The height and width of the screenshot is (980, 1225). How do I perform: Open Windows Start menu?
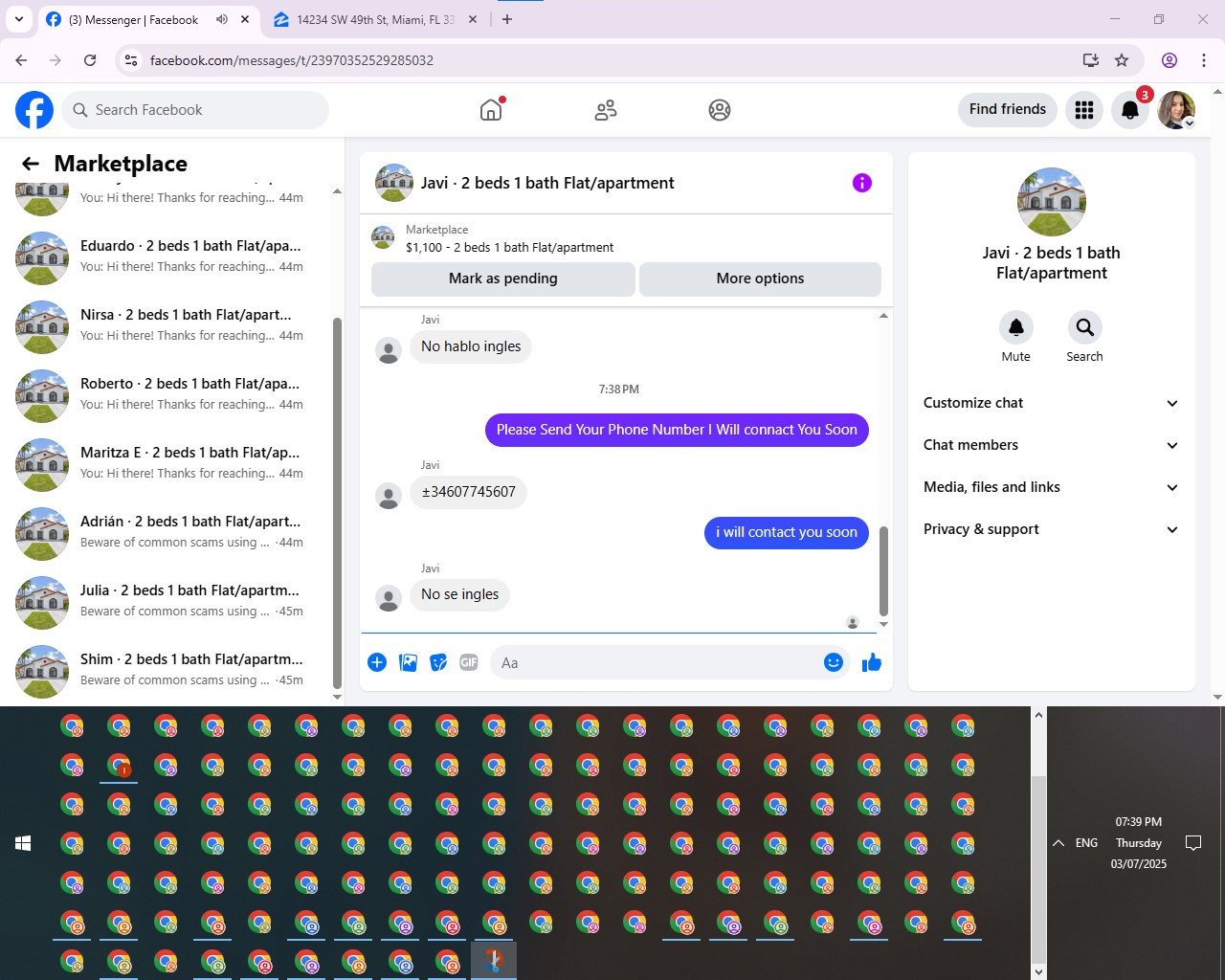pos(24,843)
